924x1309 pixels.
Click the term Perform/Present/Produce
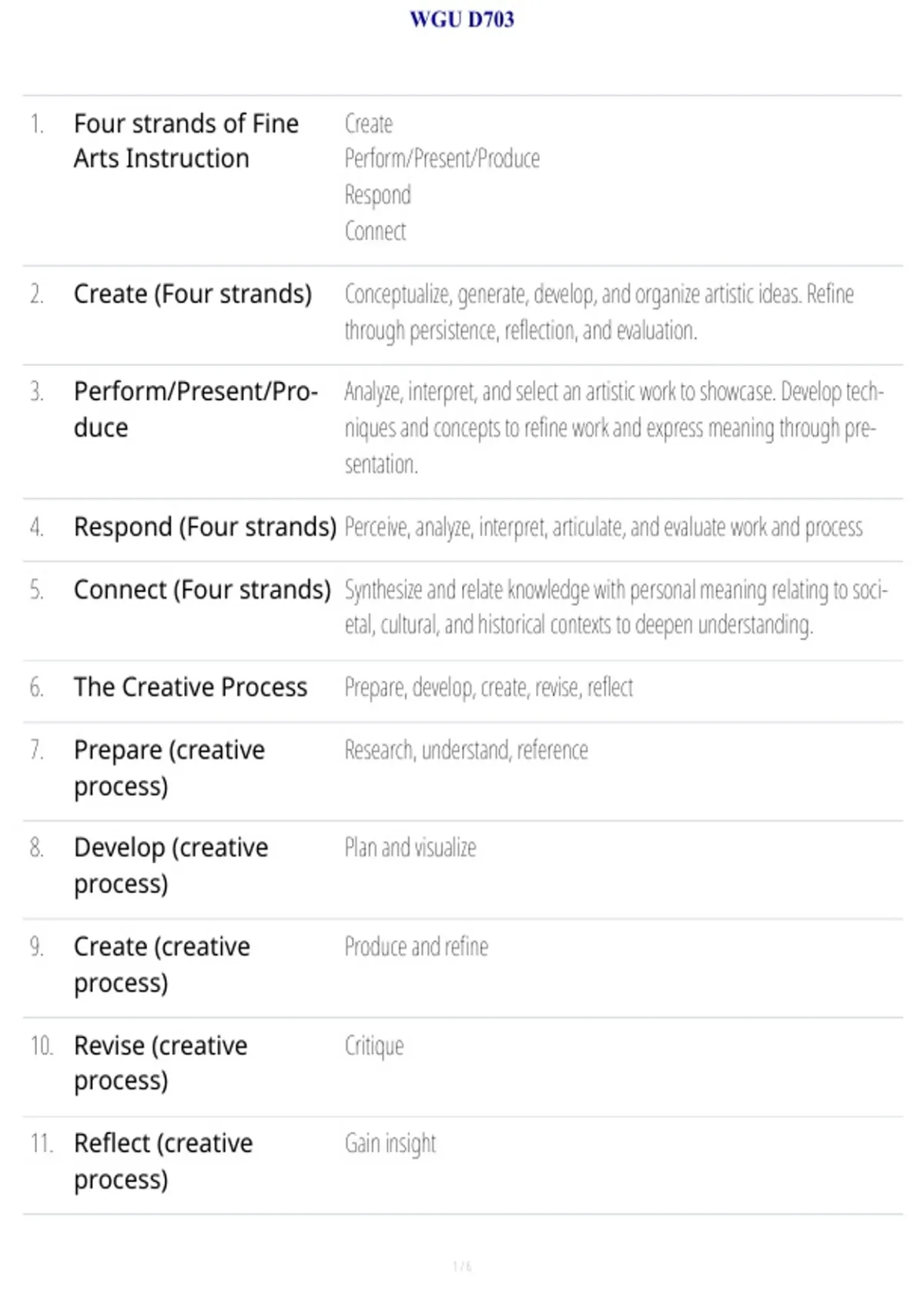tap(196, 410)
